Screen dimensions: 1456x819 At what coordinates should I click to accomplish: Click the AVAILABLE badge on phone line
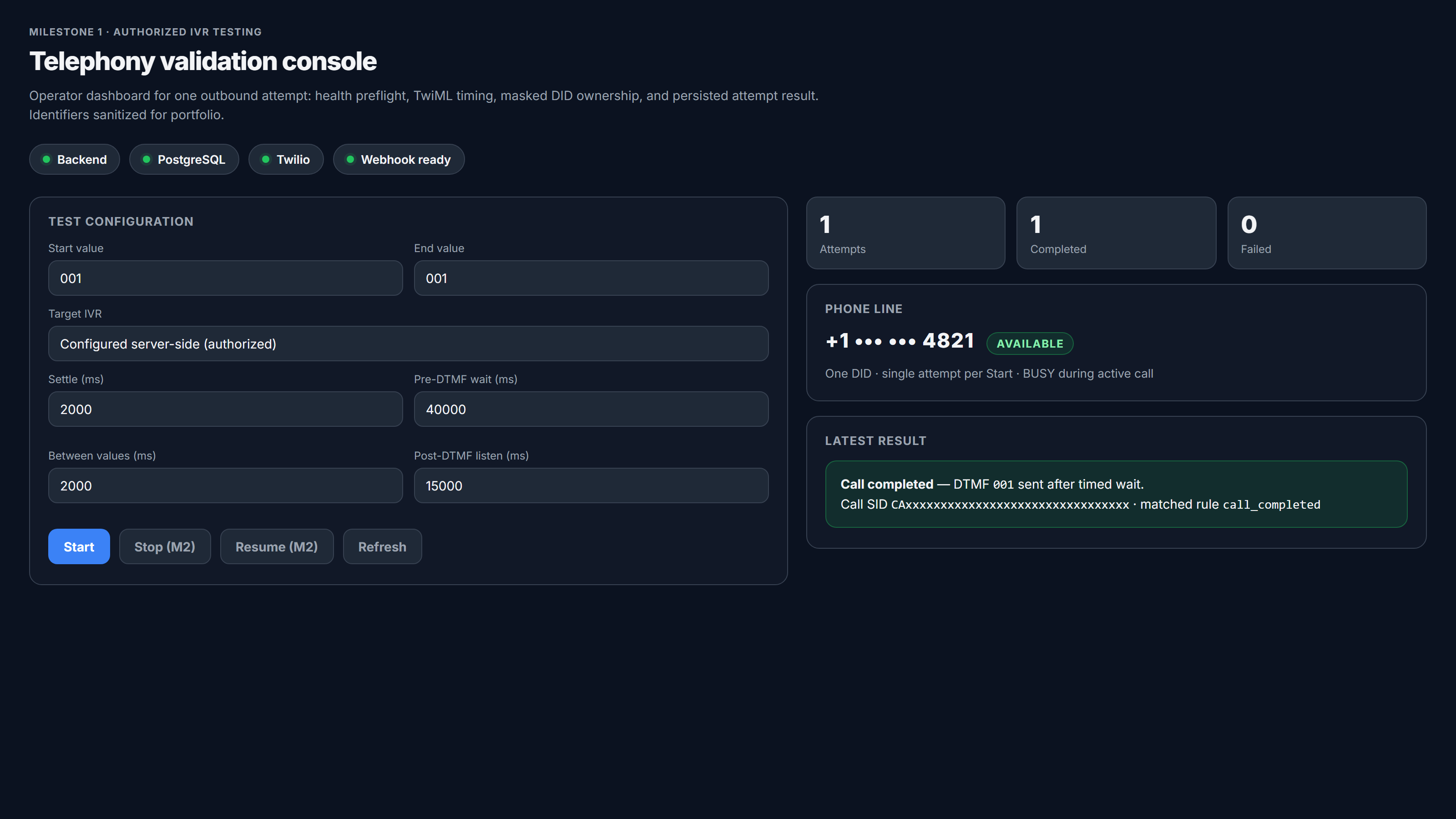click(1029, 343)
